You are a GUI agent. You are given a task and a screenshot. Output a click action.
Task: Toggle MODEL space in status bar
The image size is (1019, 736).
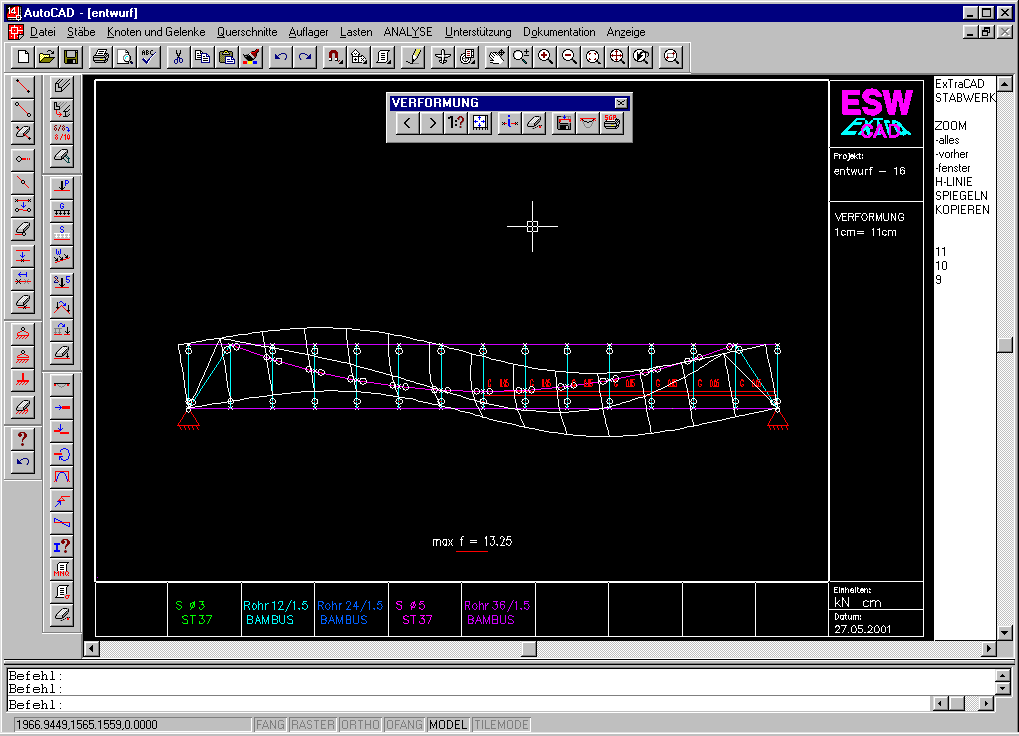coord(448,724)
